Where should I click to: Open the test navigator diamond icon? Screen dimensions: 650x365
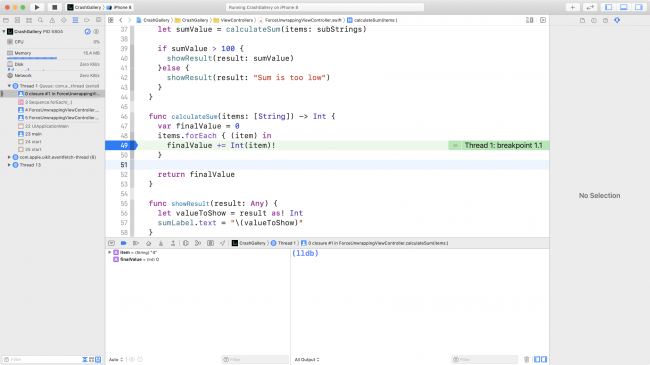(64, 20)
